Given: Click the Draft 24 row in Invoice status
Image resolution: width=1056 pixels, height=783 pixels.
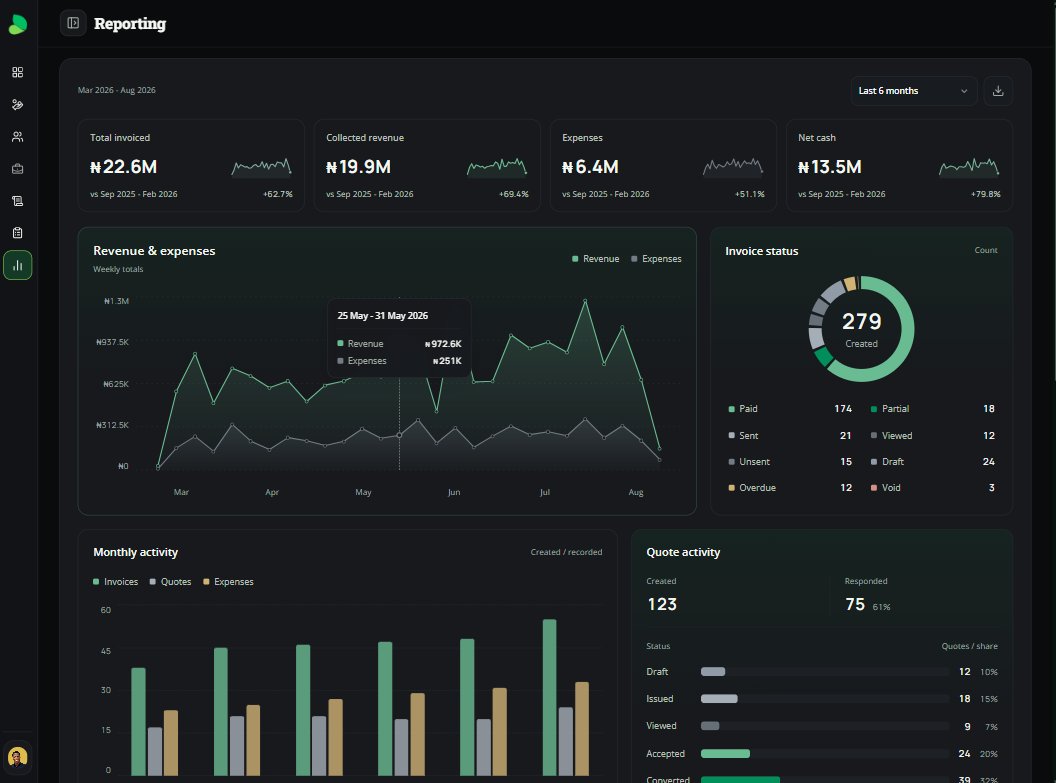Looking at the screenshot, I should coord(932,462).
